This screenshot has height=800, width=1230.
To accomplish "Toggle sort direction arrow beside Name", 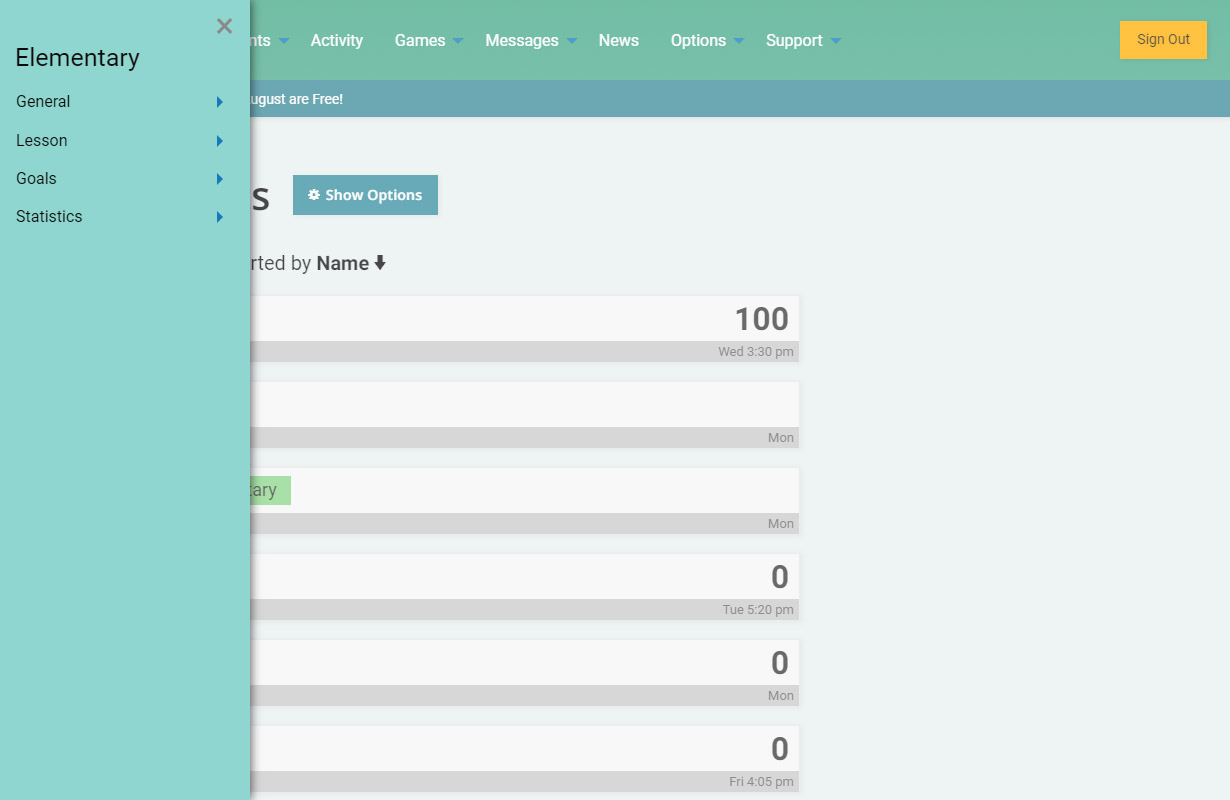I will [x=380, y=264].
